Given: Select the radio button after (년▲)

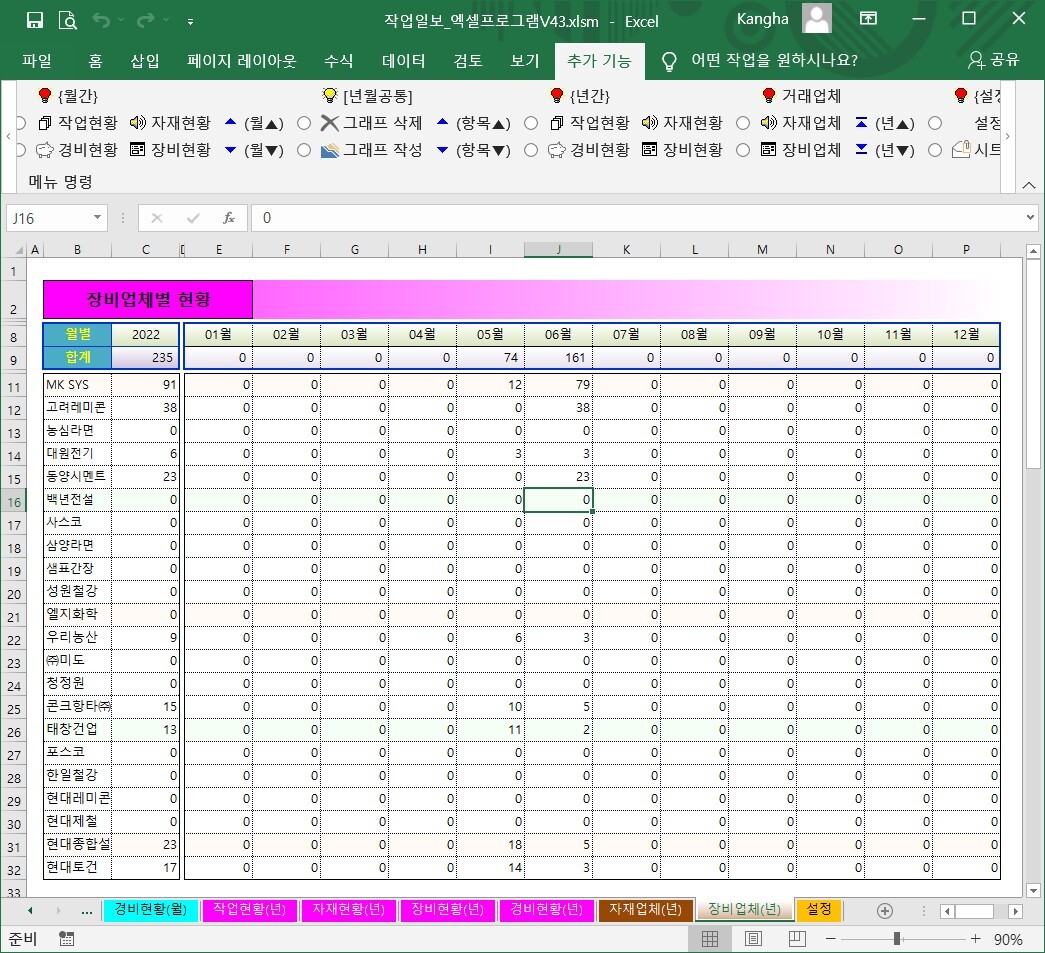Looking at the screenshot, I should 935,123.
